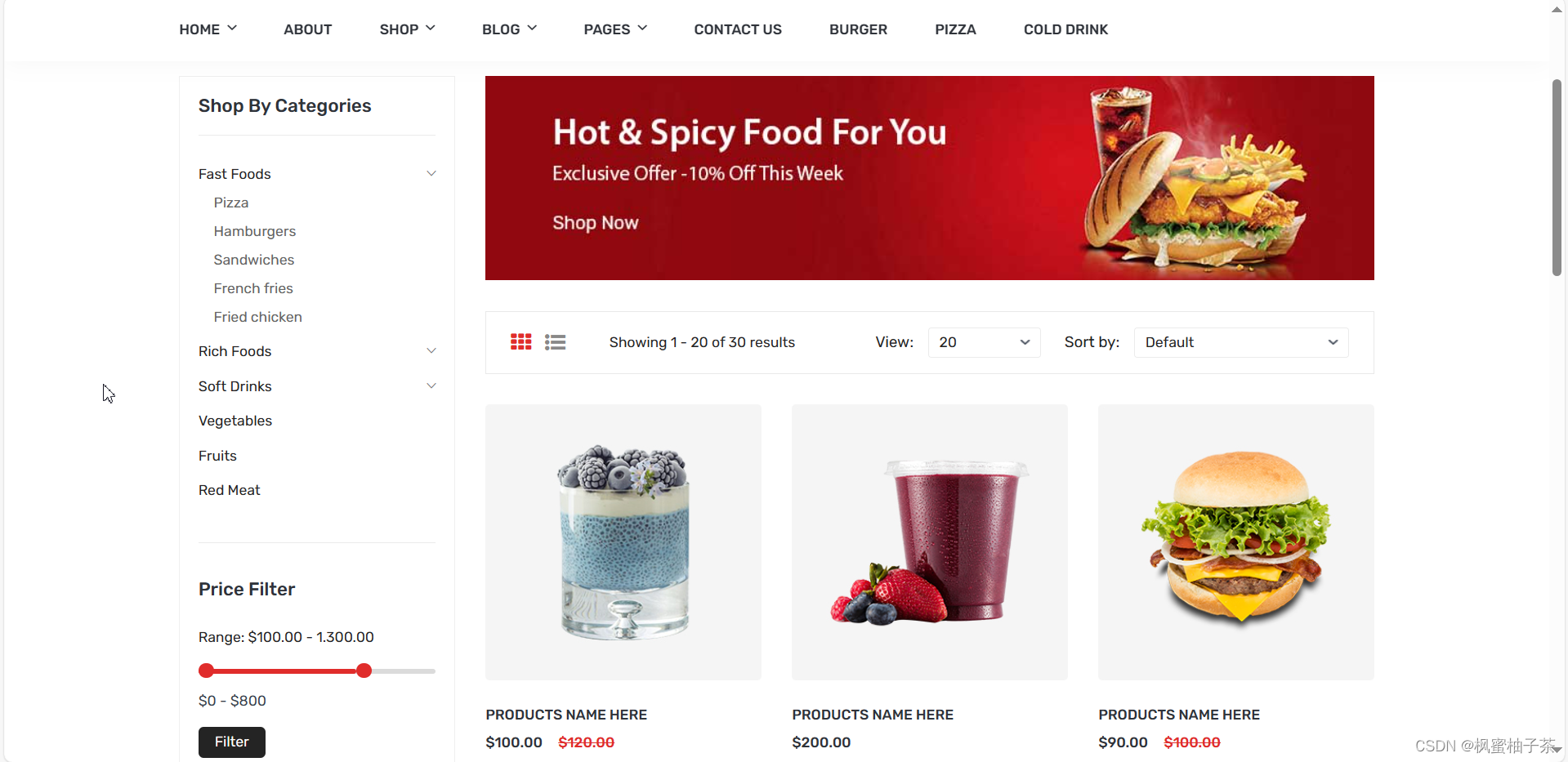Click the right price slider handle
Viewport: 1568px width, 762px height.
[x=364, y=671]
